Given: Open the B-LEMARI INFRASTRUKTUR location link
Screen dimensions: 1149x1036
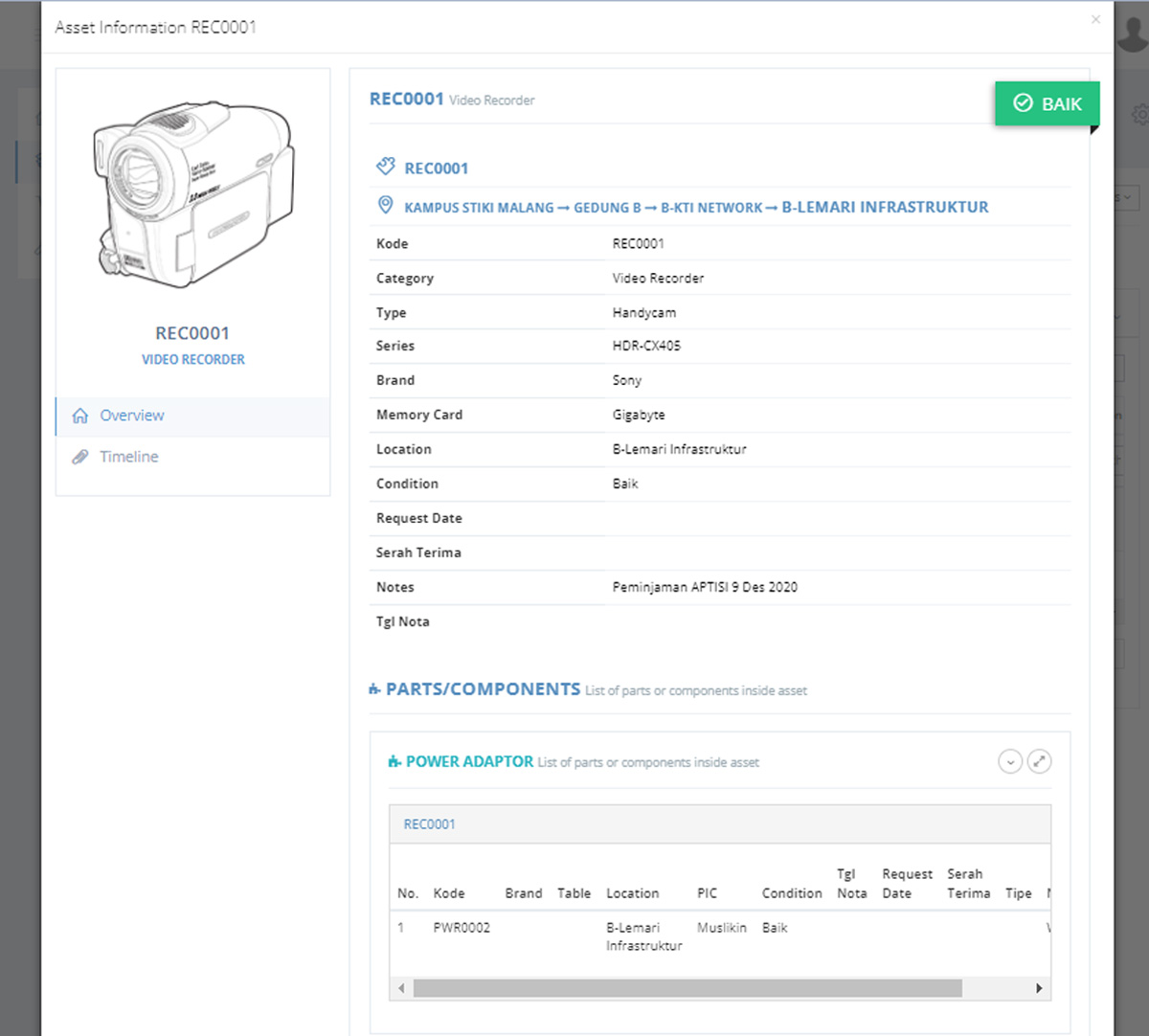Looking at the screenshot, I should pyautogui.click(x=885, y=207).
